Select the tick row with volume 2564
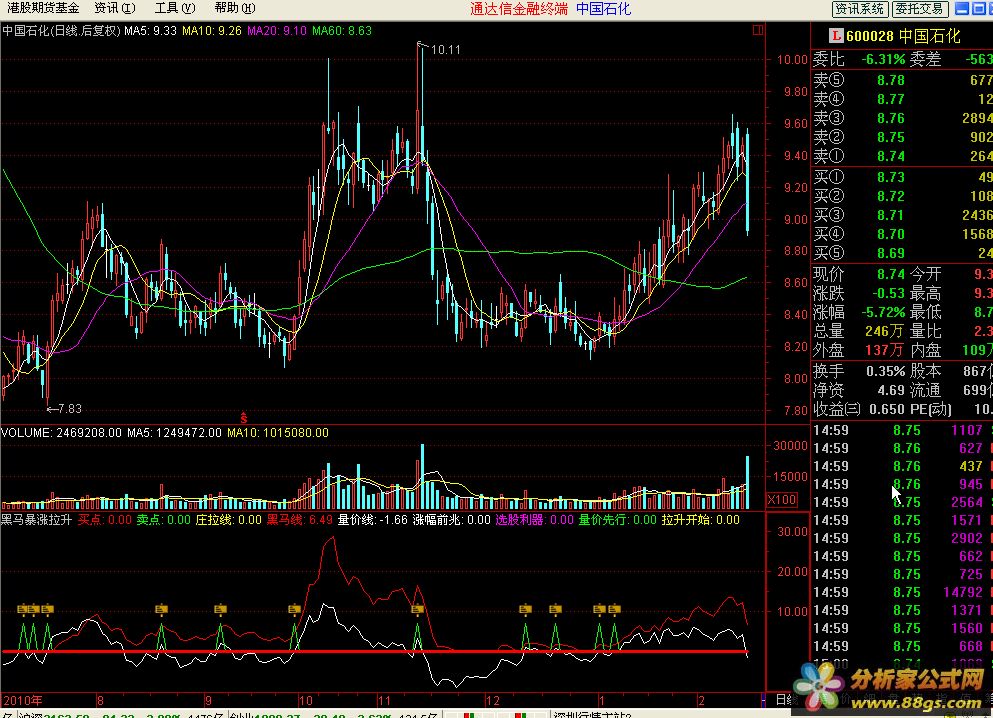 [902, 502]
